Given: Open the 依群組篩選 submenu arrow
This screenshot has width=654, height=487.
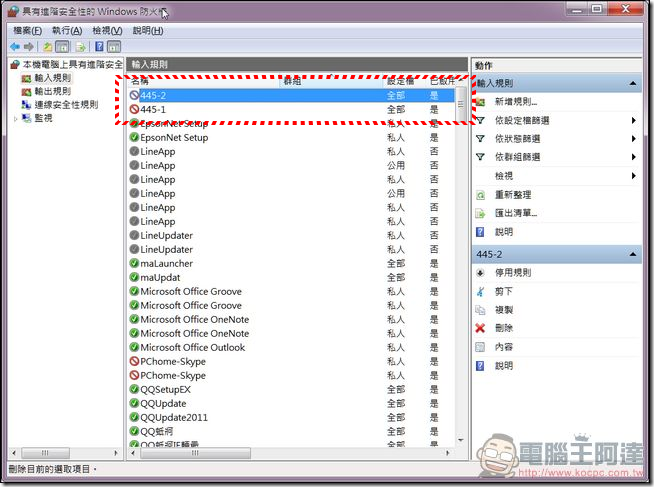Looking at the screenshot, I should 634,157.
